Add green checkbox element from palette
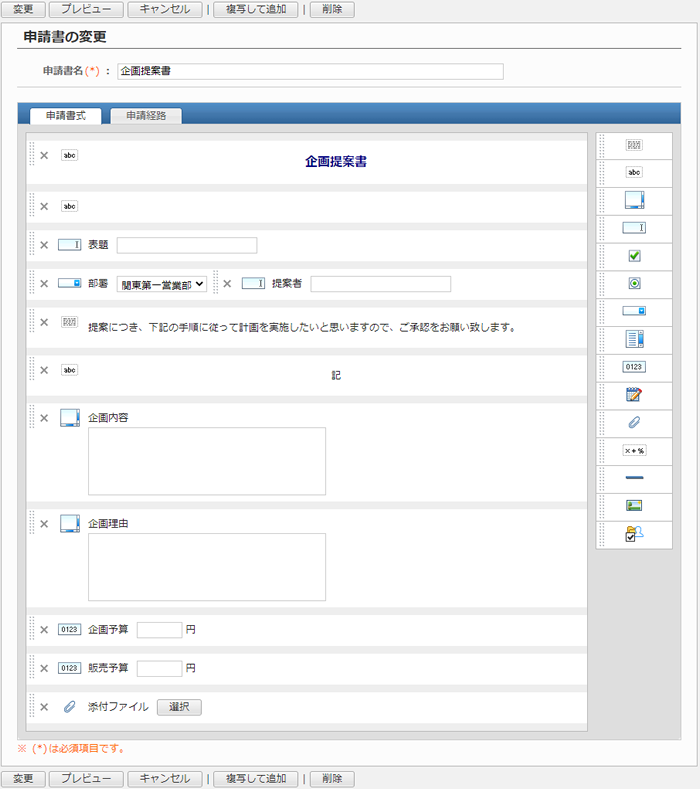 pos(634,256)
